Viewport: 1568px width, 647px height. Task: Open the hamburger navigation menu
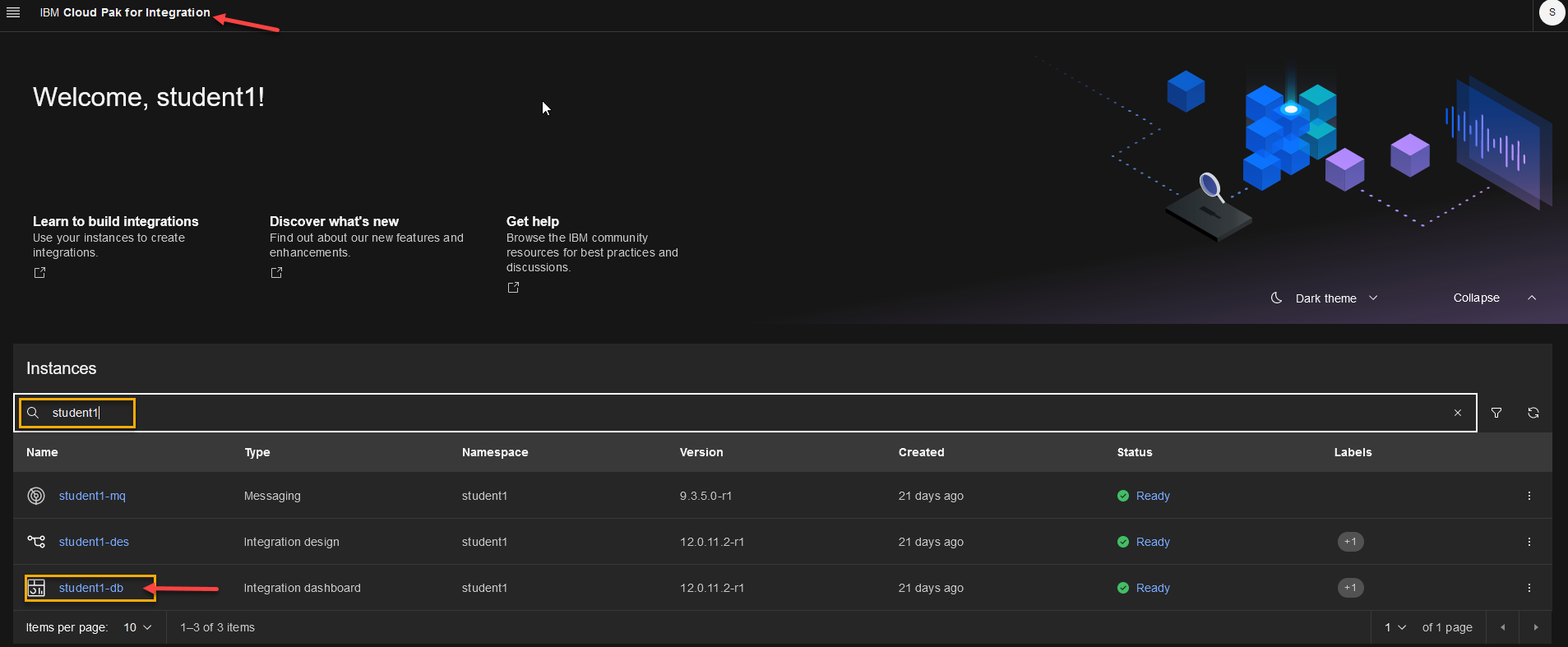(13, 12)
